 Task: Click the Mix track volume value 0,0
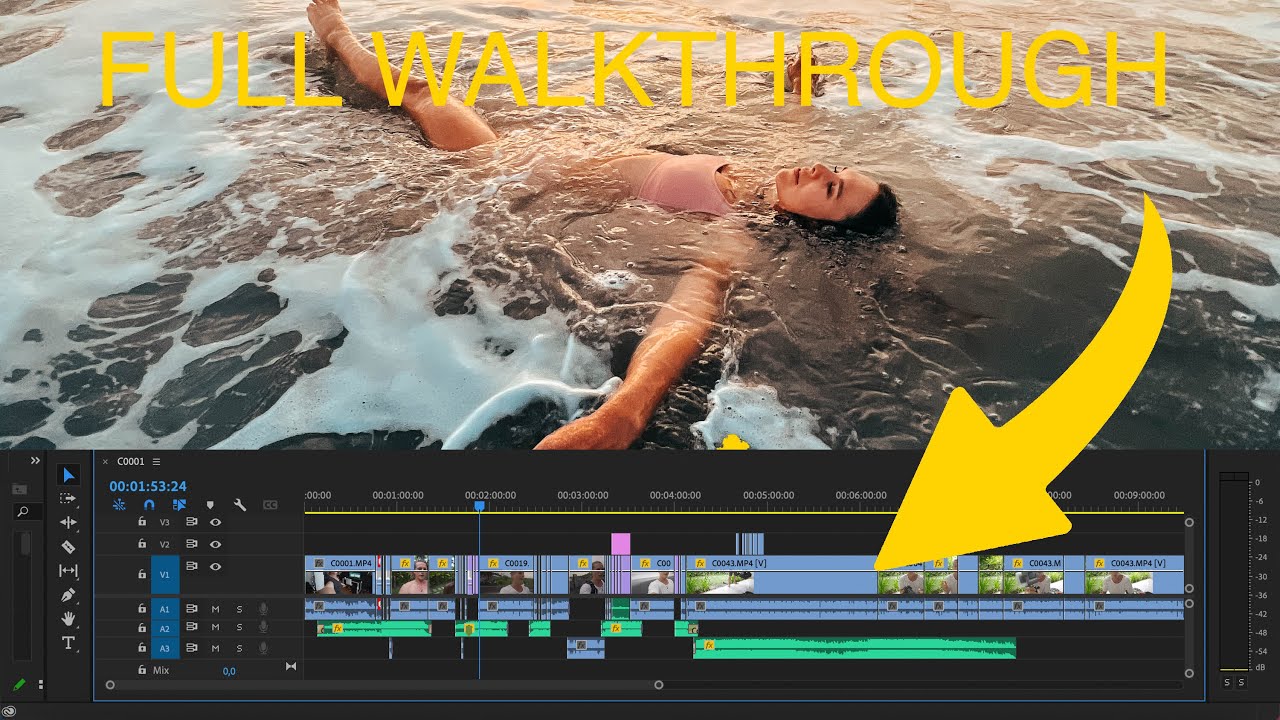click(229, 671)
